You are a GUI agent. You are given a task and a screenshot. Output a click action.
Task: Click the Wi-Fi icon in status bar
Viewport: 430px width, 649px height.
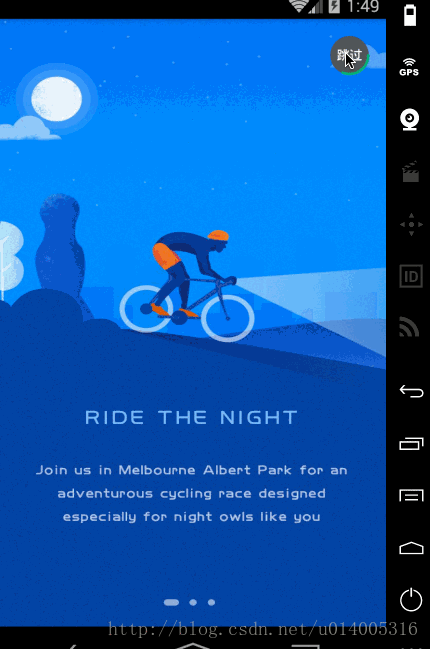299,6
